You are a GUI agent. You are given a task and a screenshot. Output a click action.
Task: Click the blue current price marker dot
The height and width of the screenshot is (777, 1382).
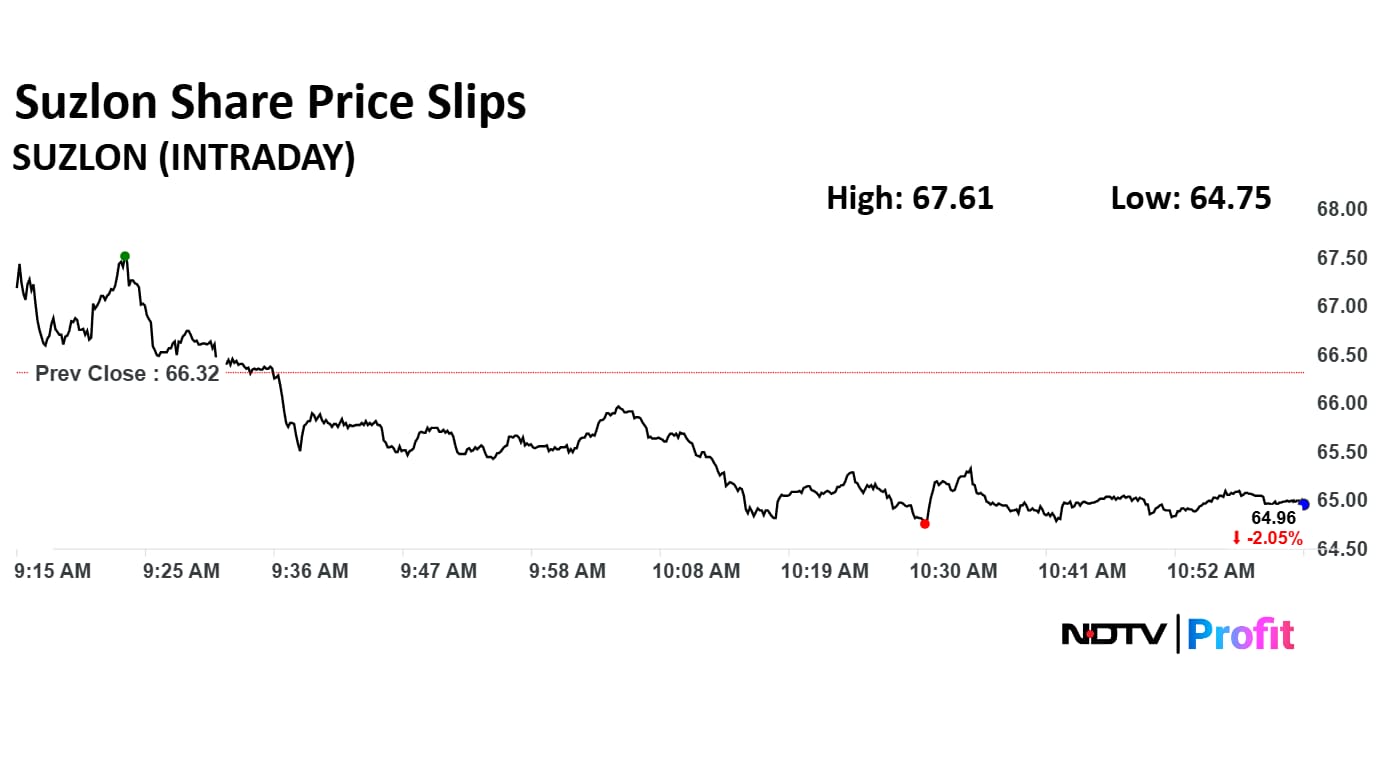pyautogui.click(x=1304, y=504)
